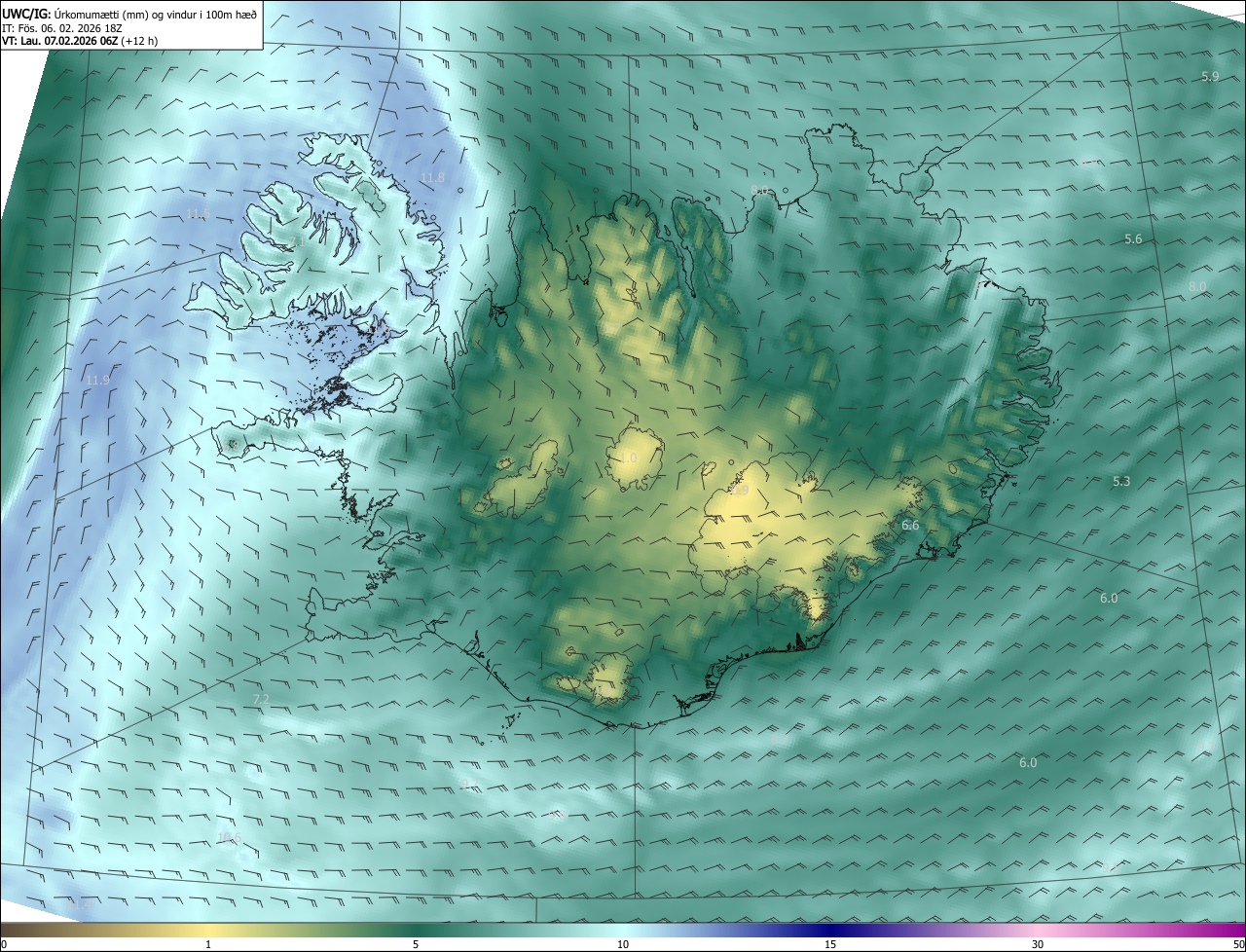Viewport: 1246px width, 952px height.
Task: Click the '50' tick on the color scale
Action: pos(1238,945)
